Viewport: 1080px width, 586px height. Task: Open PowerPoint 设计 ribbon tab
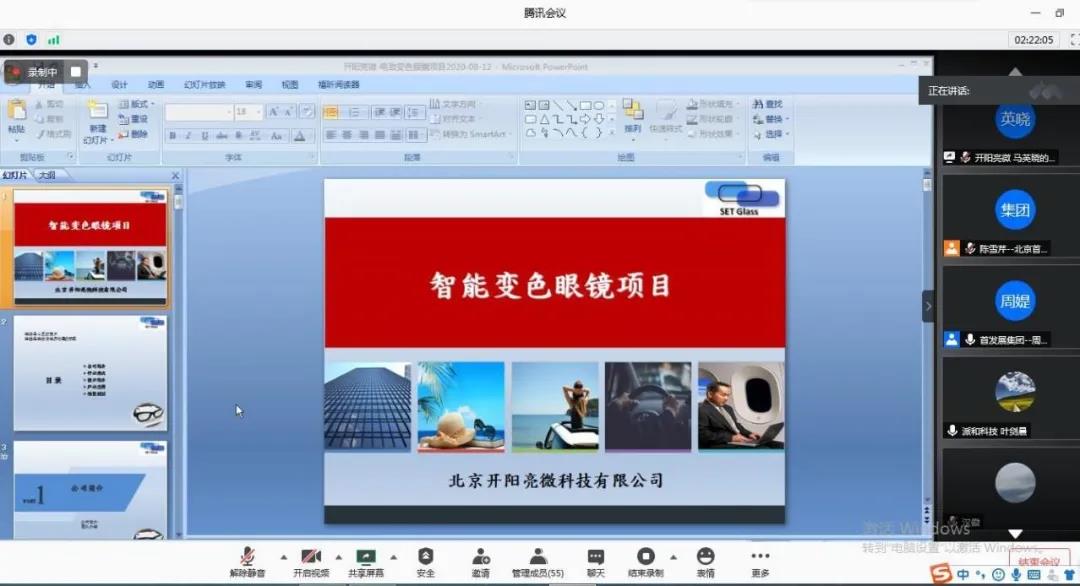119,85
